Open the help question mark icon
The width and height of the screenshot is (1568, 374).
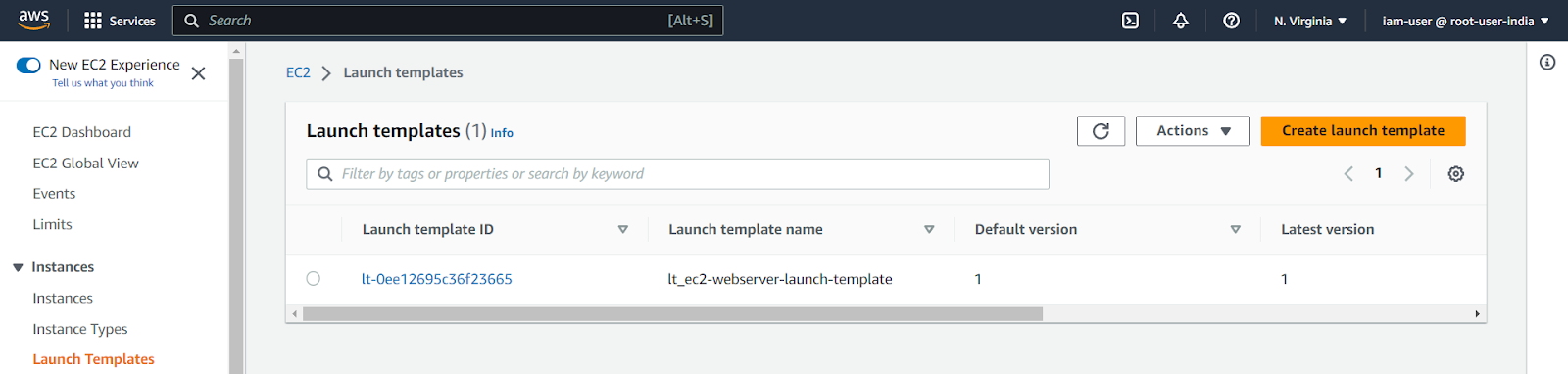click(1232, 21)
